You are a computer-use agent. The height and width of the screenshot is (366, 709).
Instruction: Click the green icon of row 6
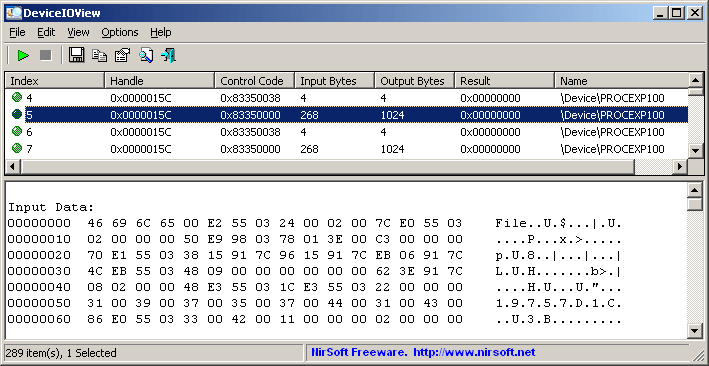click(x=17, y=132)
